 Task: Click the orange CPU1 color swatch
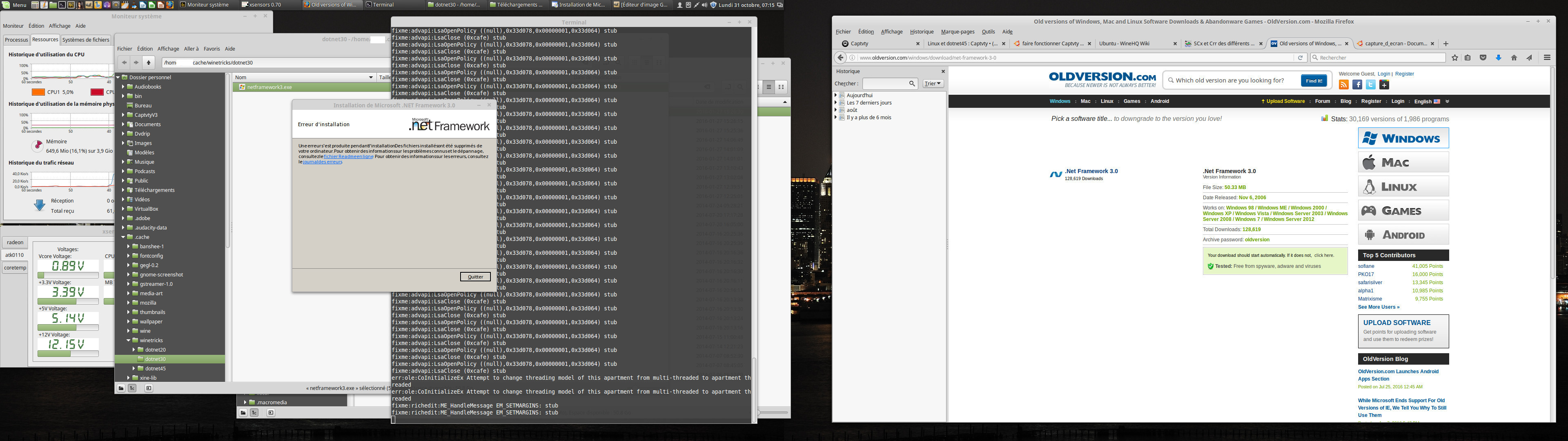point(38,92)
